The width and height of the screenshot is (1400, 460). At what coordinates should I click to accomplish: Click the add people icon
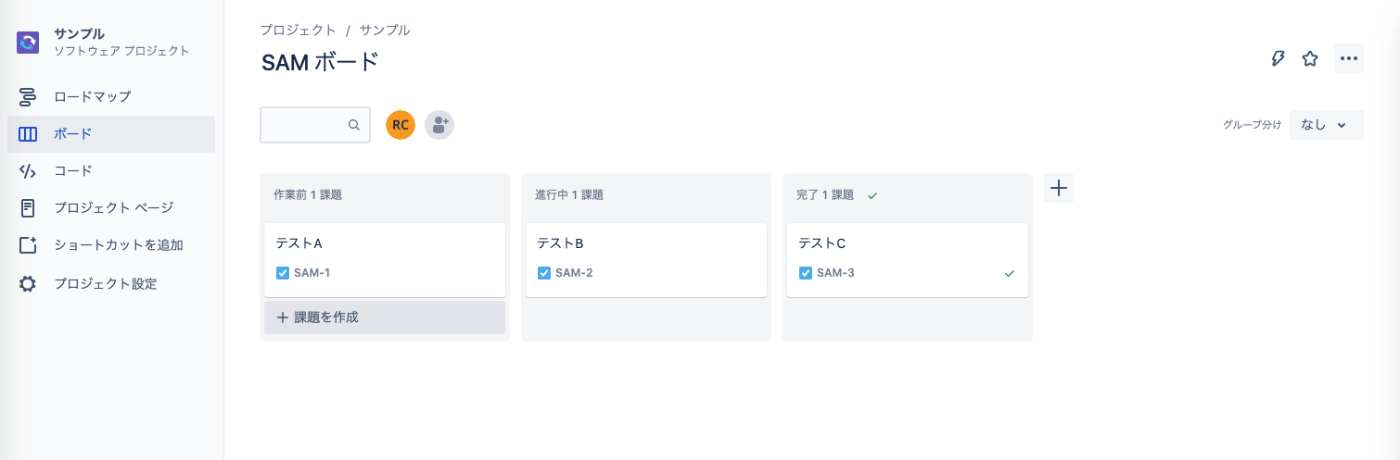[x=440, y=125]
